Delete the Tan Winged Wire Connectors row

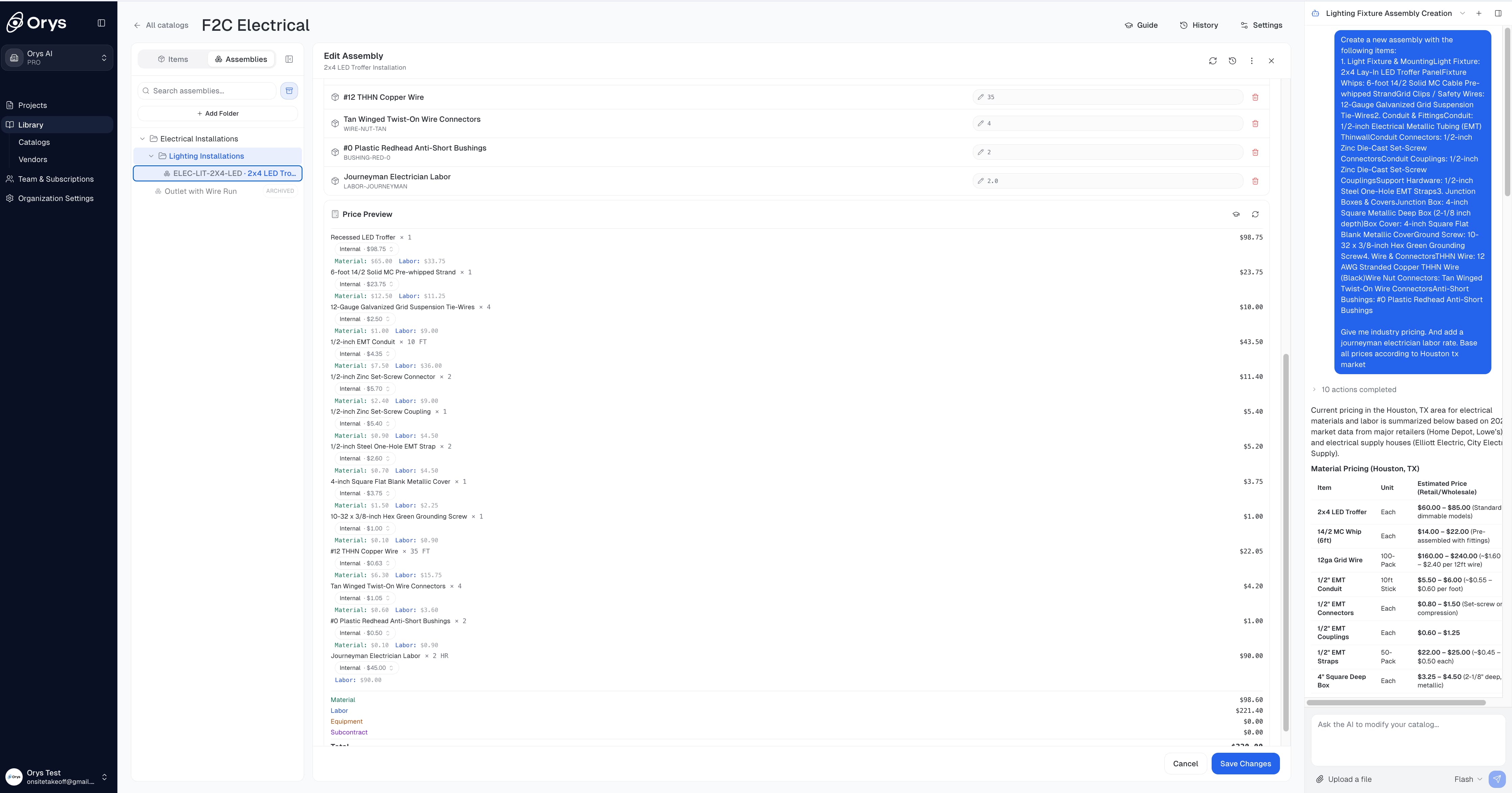[1255, 123]
